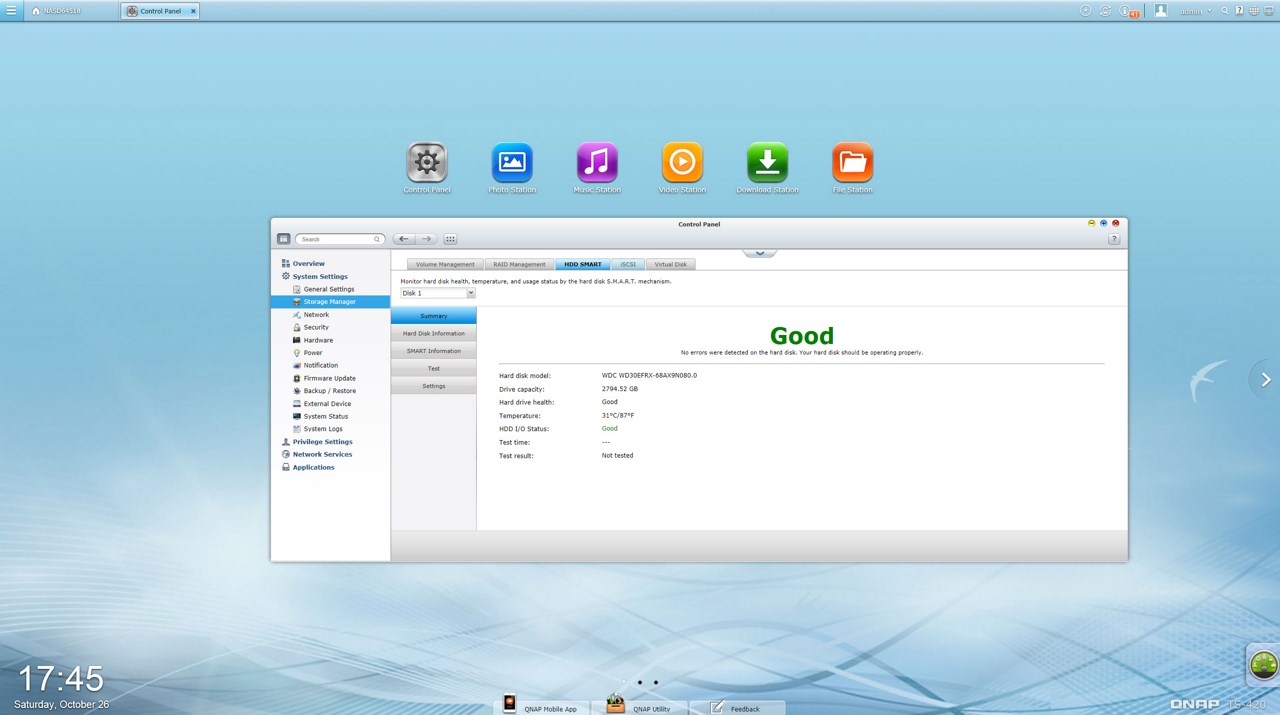Open the Feedback shortcut
Screen dimensions: 1280x715
coord(737,706)
